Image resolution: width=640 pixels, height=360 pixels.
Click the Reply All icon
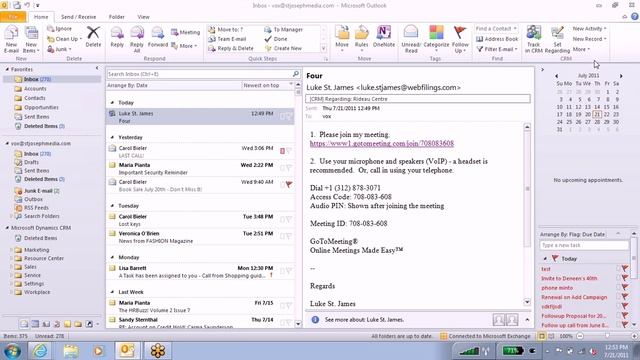137,39
